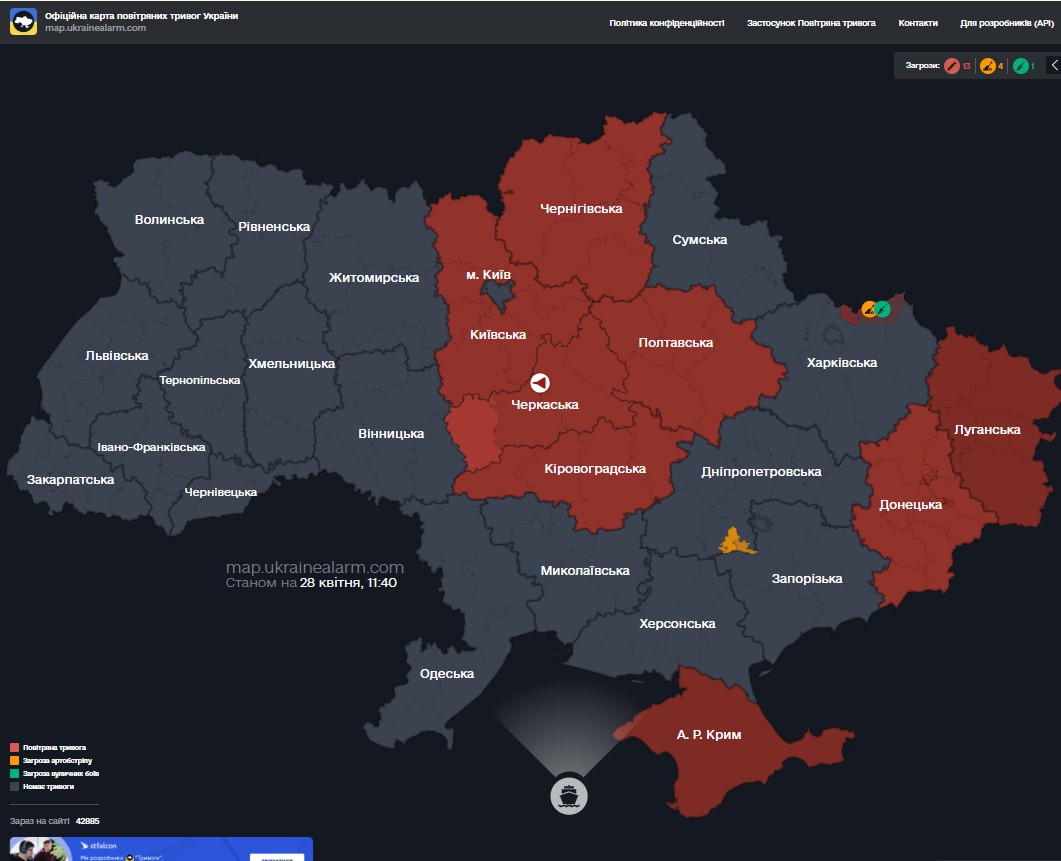
Task: Click the green rifle marker in Харківська region
Action: 883,309
